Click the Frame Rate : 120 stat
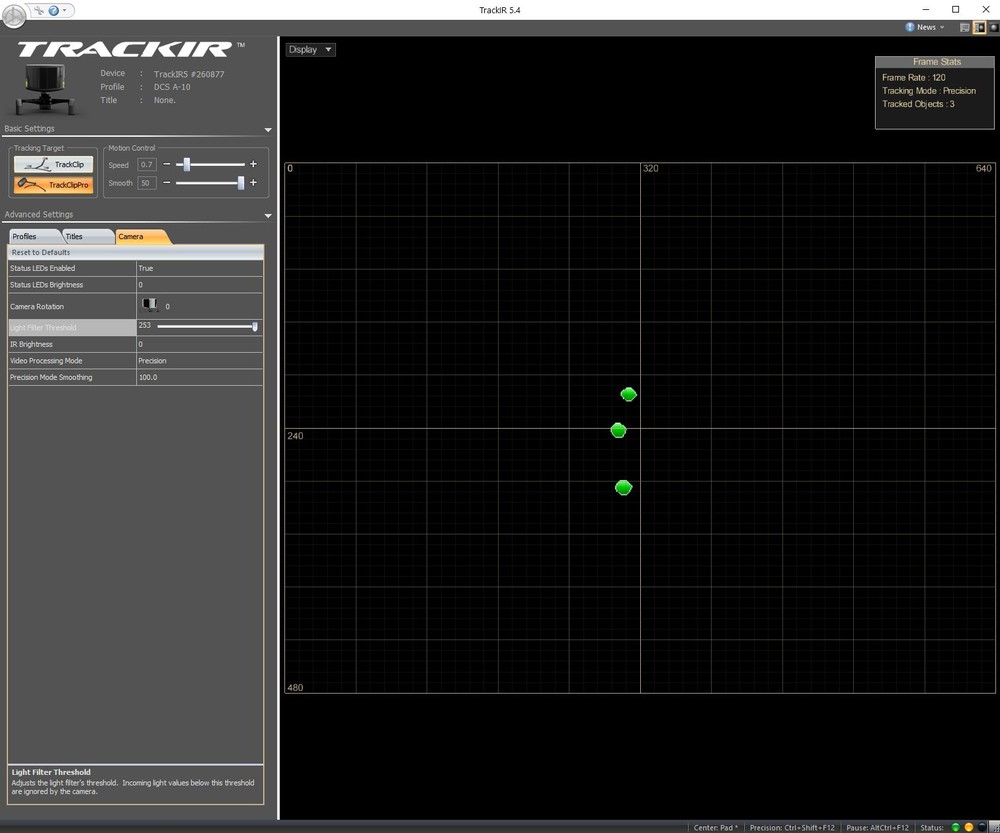Image resolution: width=1000 pixels, height=833 pixels. (913, 77)
